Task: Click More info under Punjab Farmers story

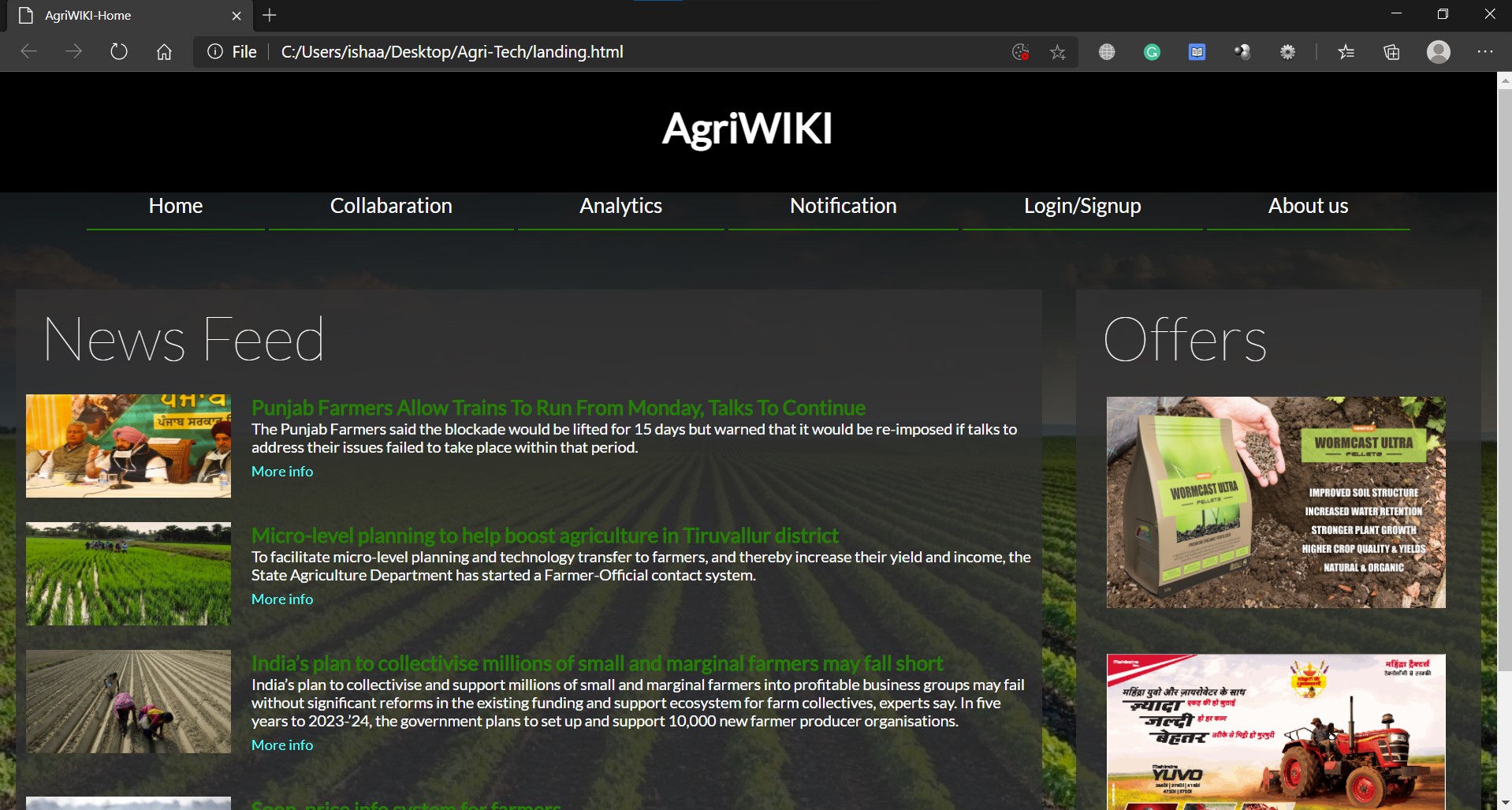Action: (282, 472)
